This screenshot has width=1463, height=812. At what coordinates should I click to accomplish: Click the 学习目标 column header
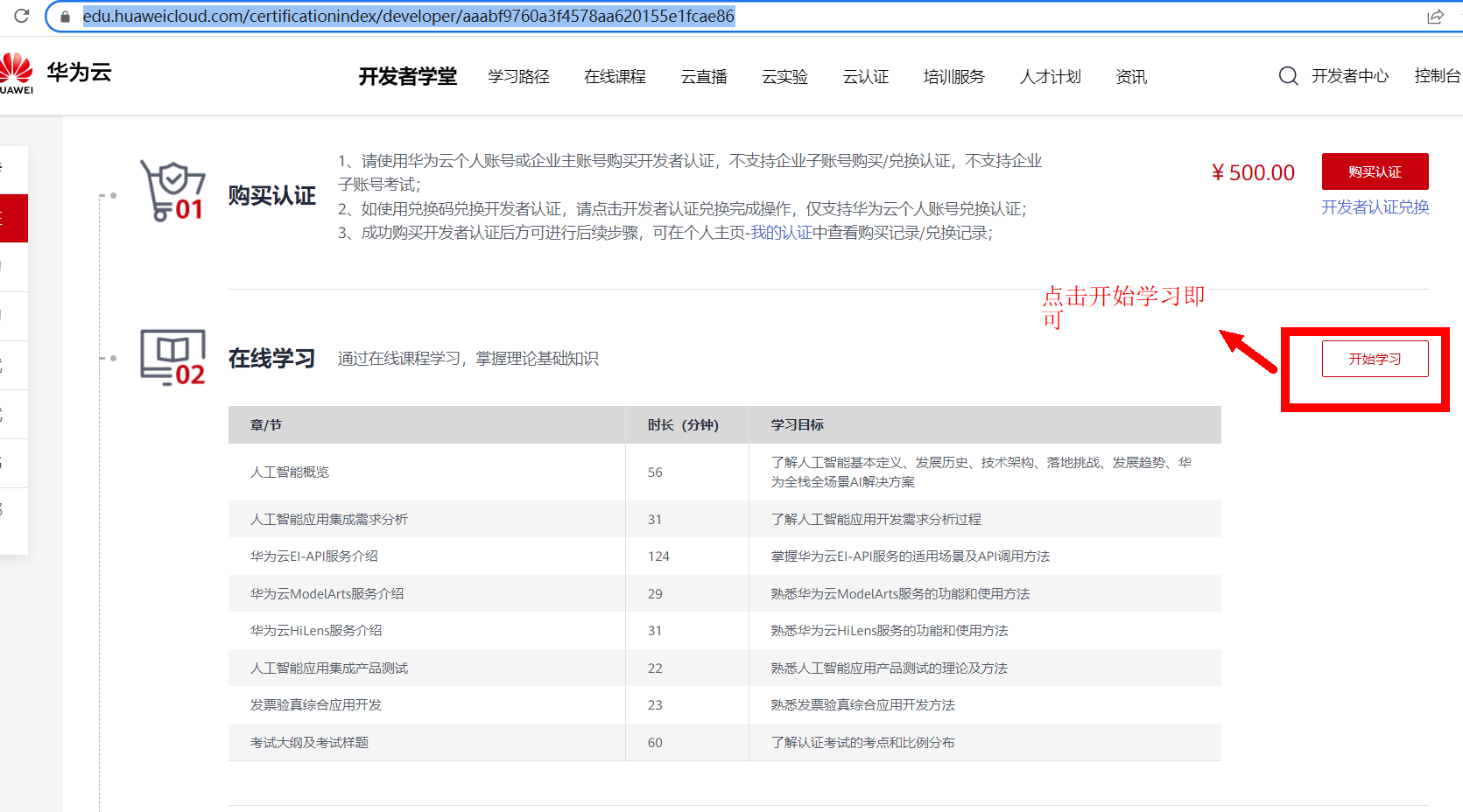(798, 425)
